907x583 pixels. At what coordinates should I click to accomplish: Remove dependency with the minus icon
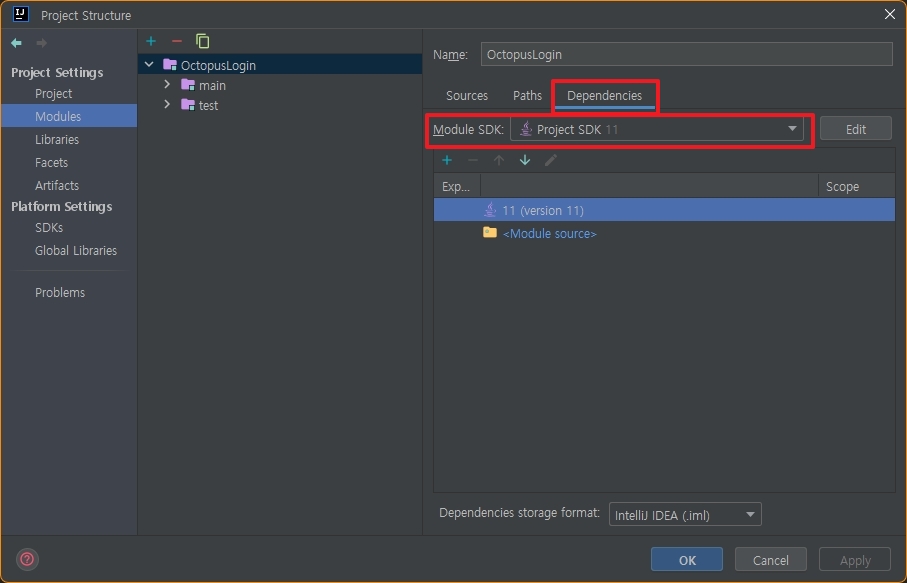click(x=473, y=160)
